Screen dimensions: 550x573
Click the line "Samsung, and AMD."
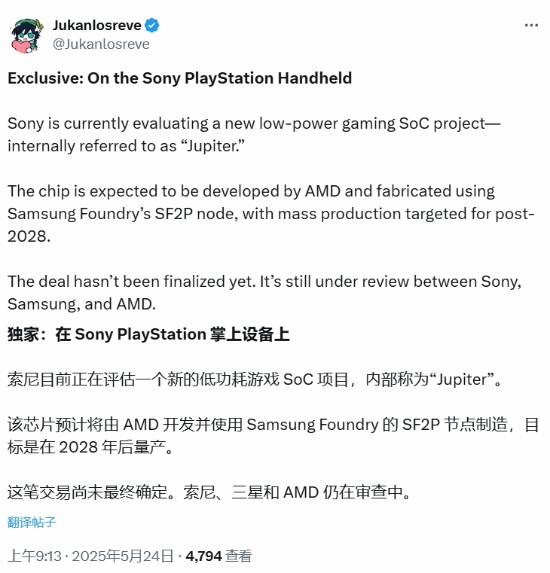coord(81,304)
